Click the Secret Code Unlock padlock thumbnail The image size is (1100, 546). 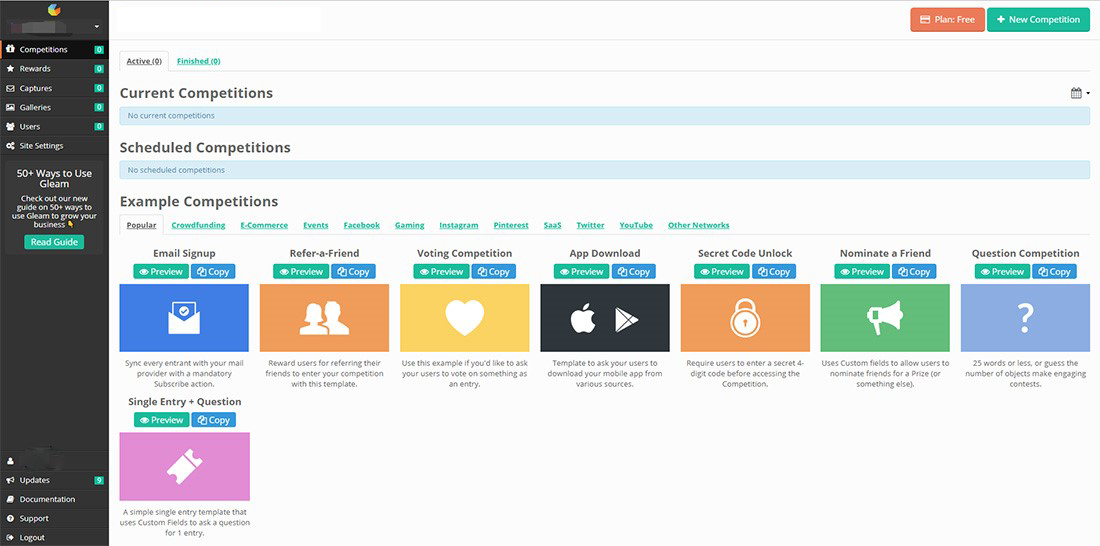click(x=745, y=318)
